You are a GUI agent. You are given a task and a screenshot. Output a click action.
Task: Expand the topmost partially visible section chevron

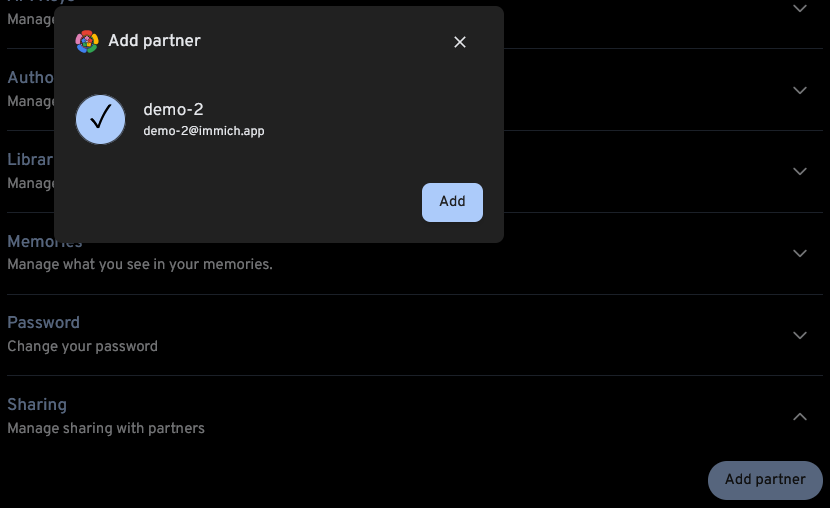[799, 9]
